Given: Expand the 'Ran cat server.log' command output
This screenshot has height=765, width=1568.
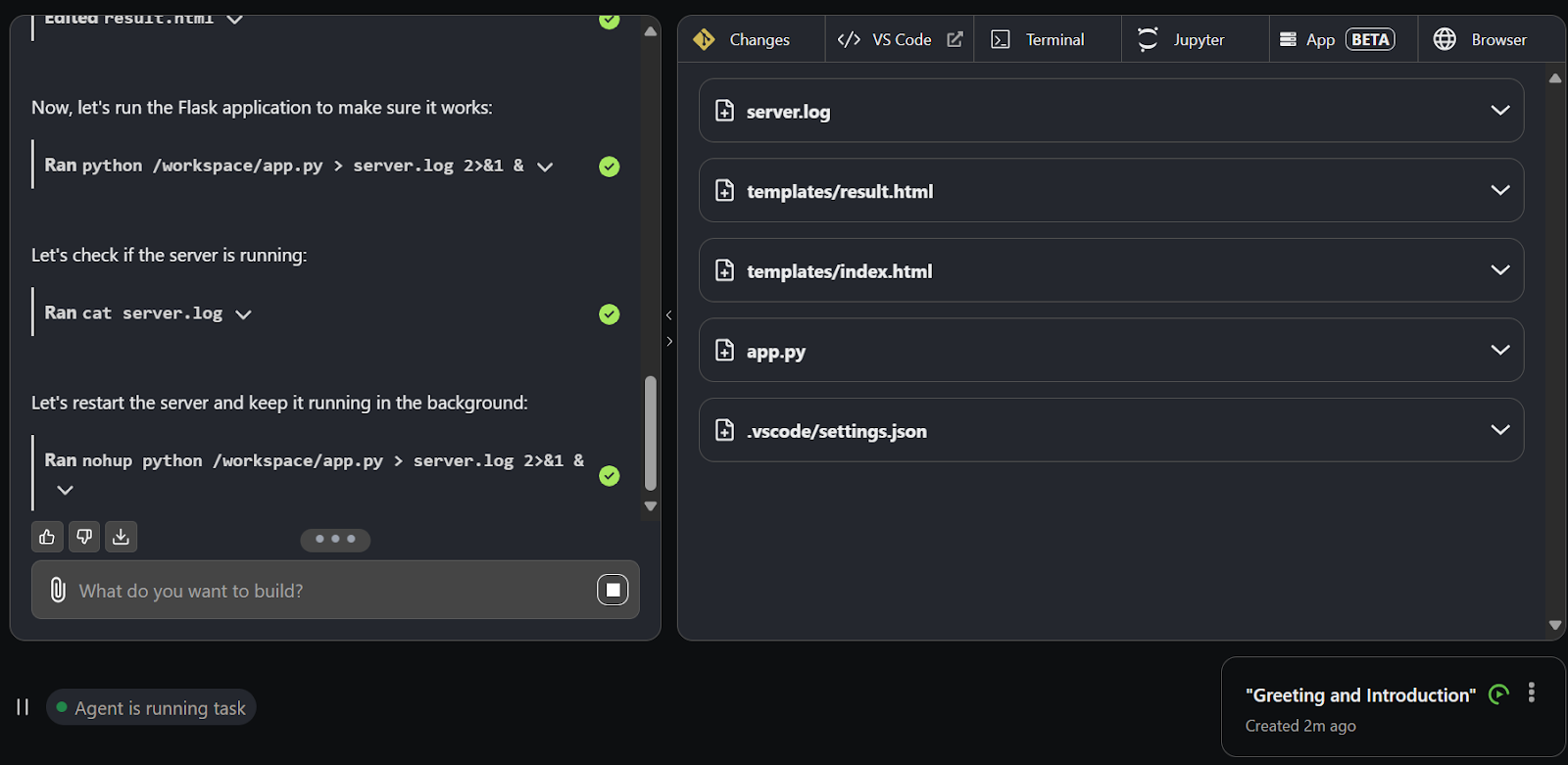Looking at the screenshot, I should tap(243, 314).
